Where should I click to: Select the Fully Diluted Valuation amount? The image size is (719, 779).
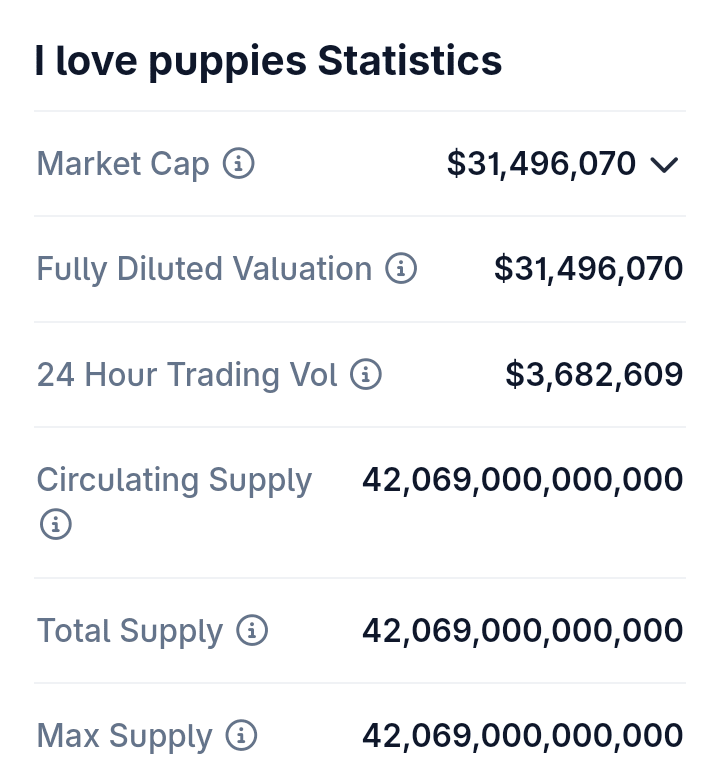pos(588,268)
